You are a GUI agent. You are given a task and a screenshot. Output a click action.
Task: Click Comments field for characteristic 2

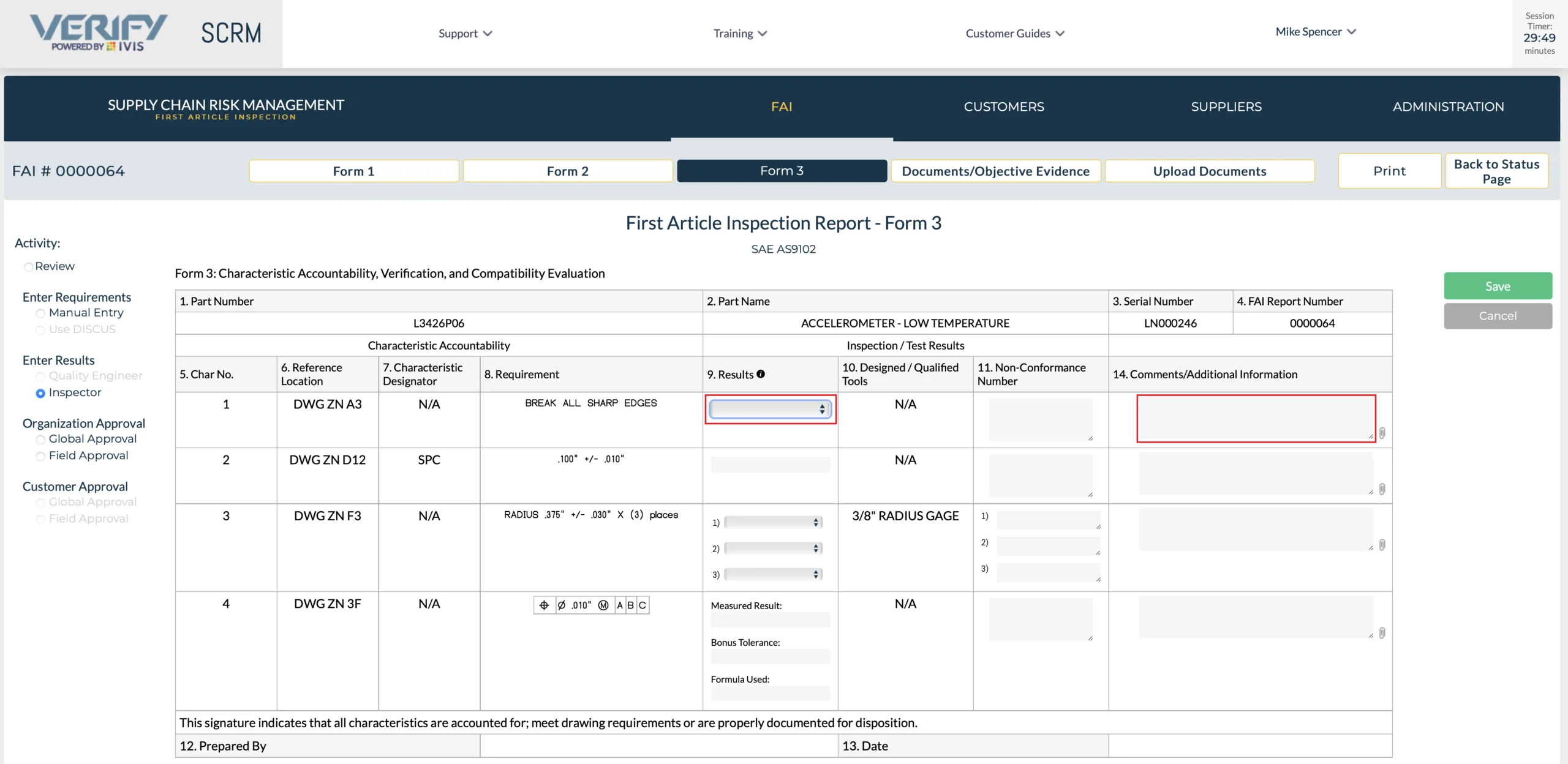tap(1256, 474)
